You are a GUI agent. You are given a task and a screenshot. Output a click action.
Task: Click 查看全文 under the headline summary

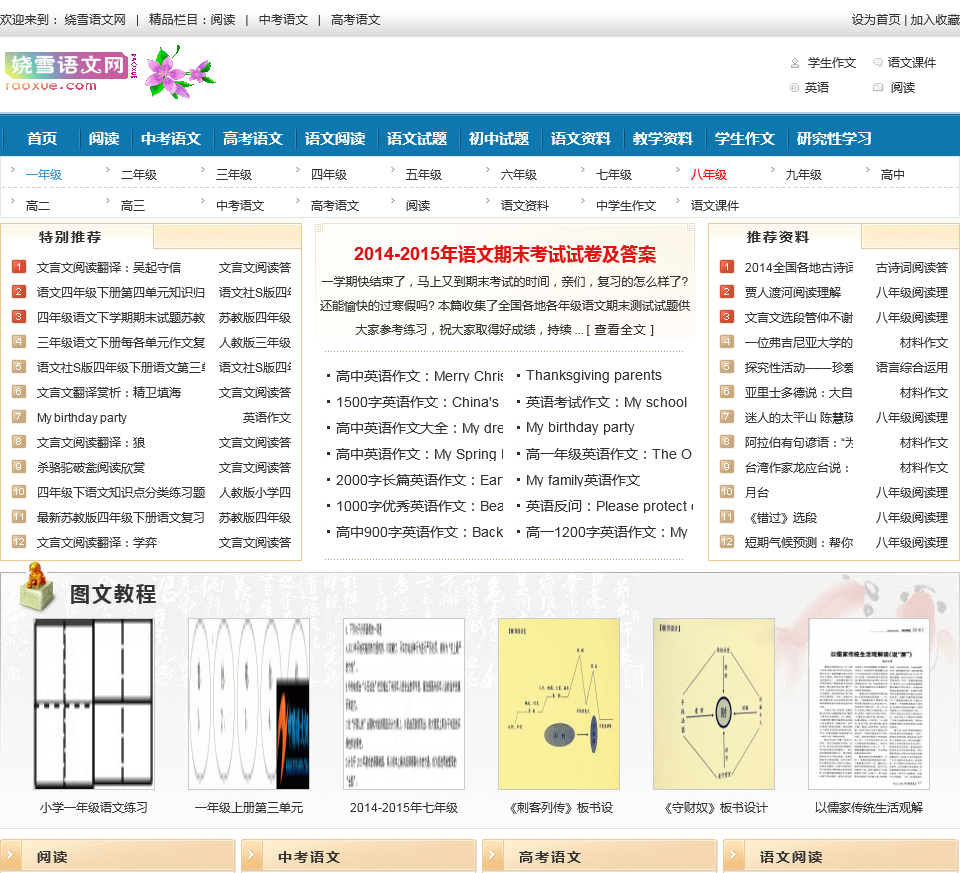coord(620,330)
